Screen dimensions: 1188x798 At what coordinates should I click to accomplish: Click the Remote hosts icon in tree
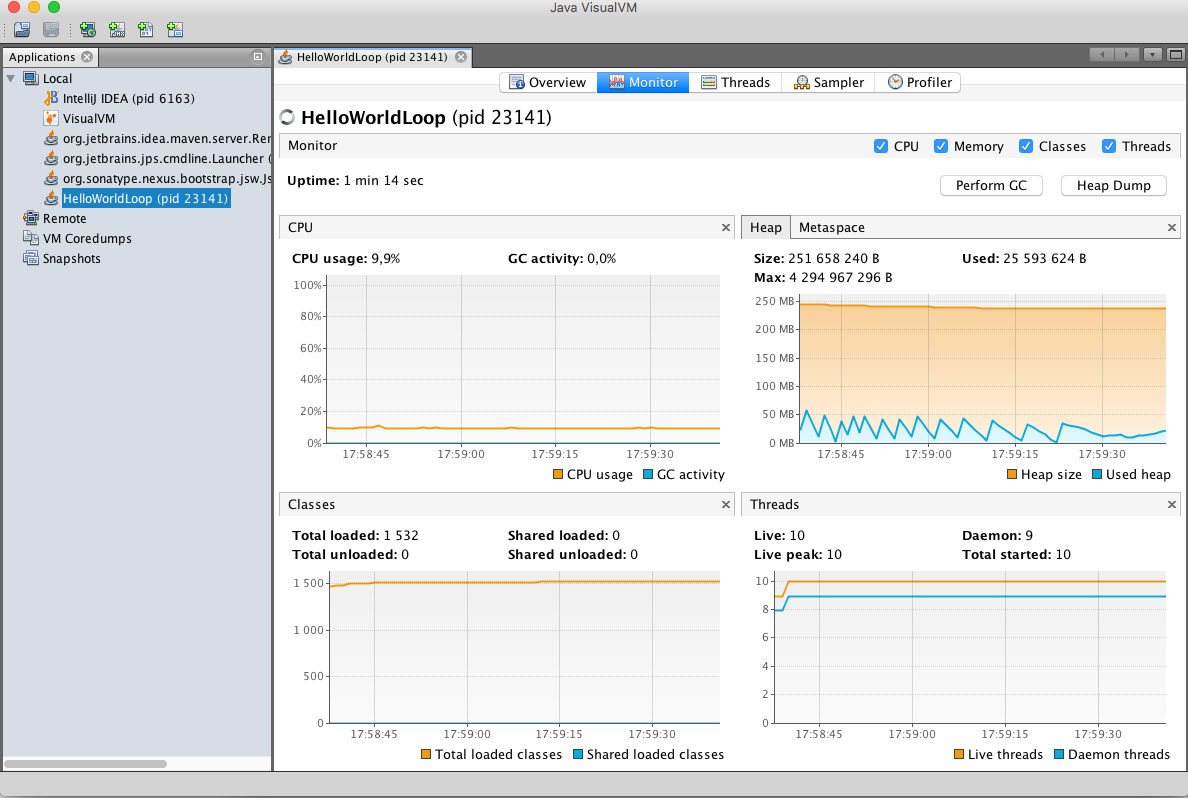coord(30,218)
